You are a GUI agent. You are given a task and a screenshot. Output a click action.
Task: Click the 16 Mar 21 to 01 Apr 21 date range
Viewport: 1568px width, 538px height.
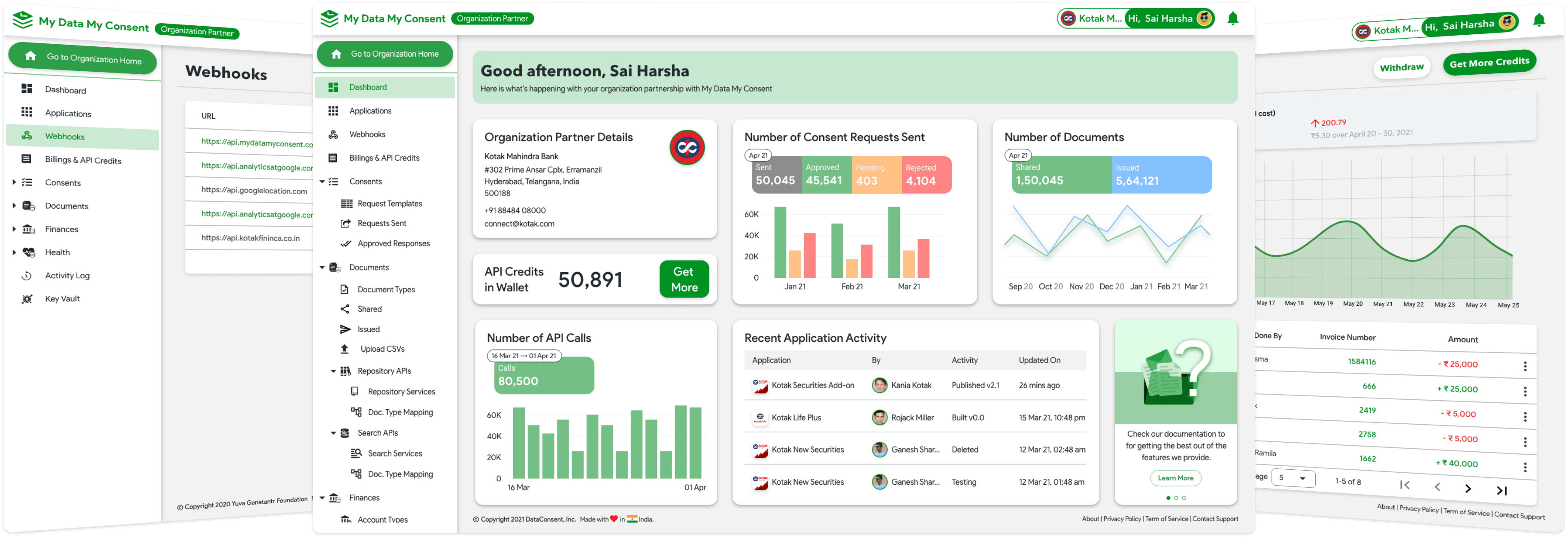pos(524,356)
